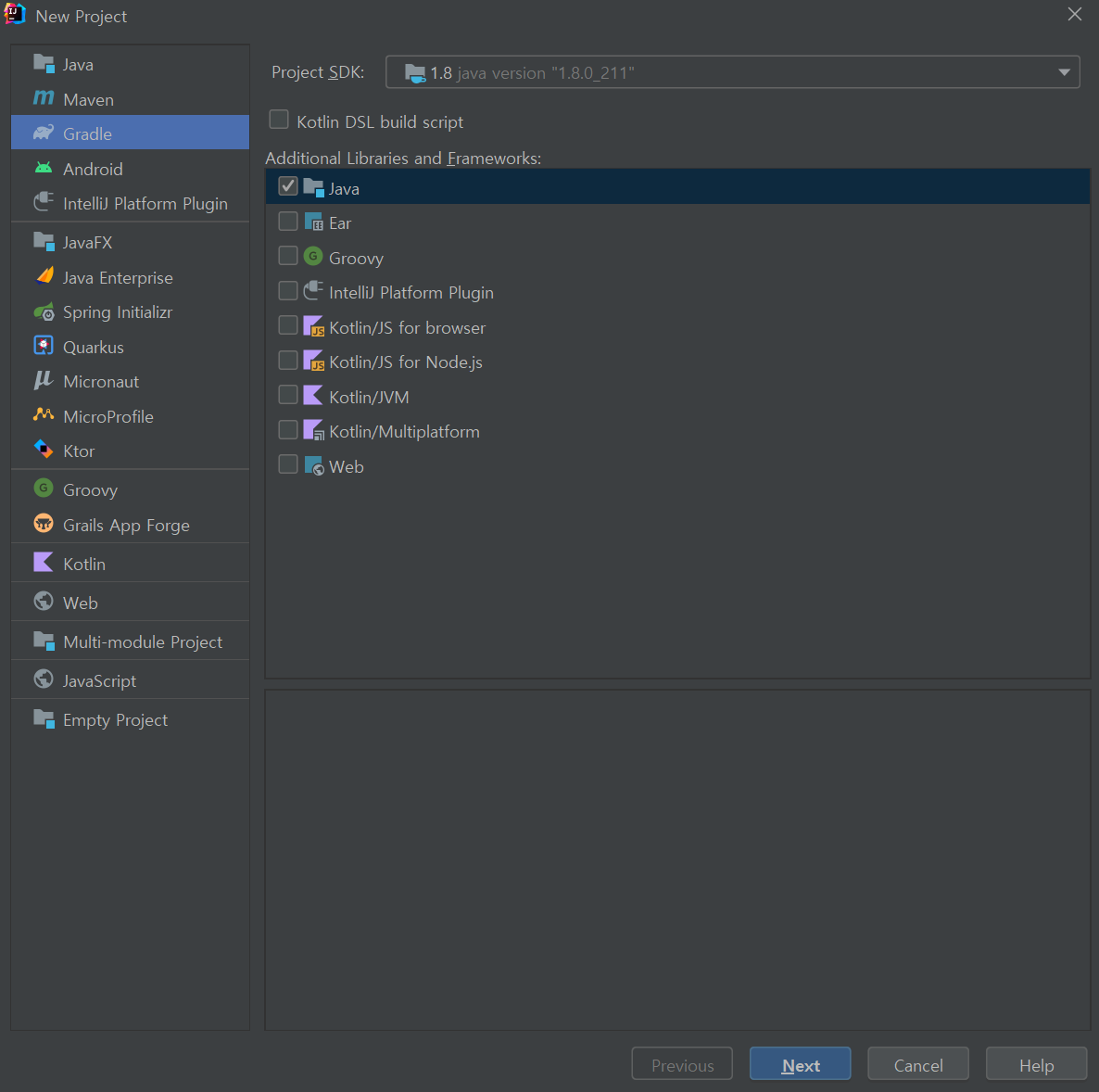Select Maven project type label

pos(88,99)
